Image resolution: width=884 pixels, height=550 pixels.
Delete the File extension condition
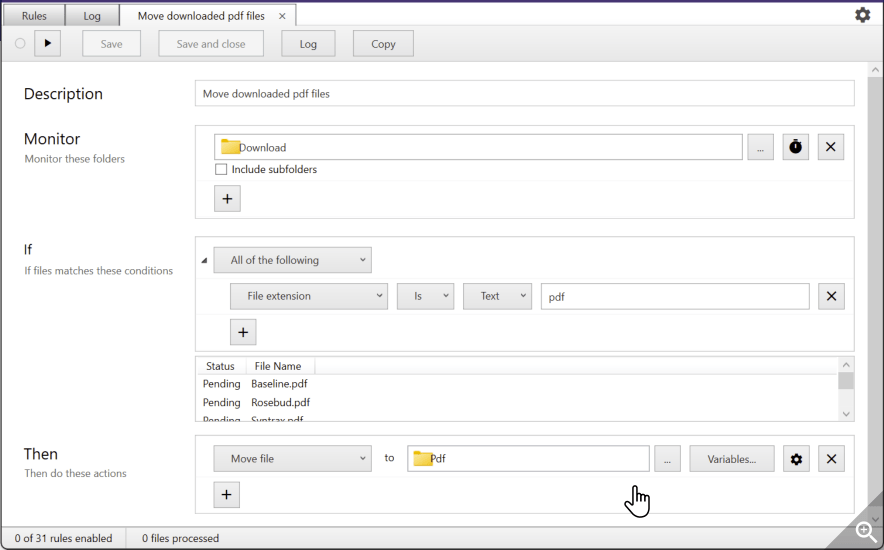click(831, 296)
